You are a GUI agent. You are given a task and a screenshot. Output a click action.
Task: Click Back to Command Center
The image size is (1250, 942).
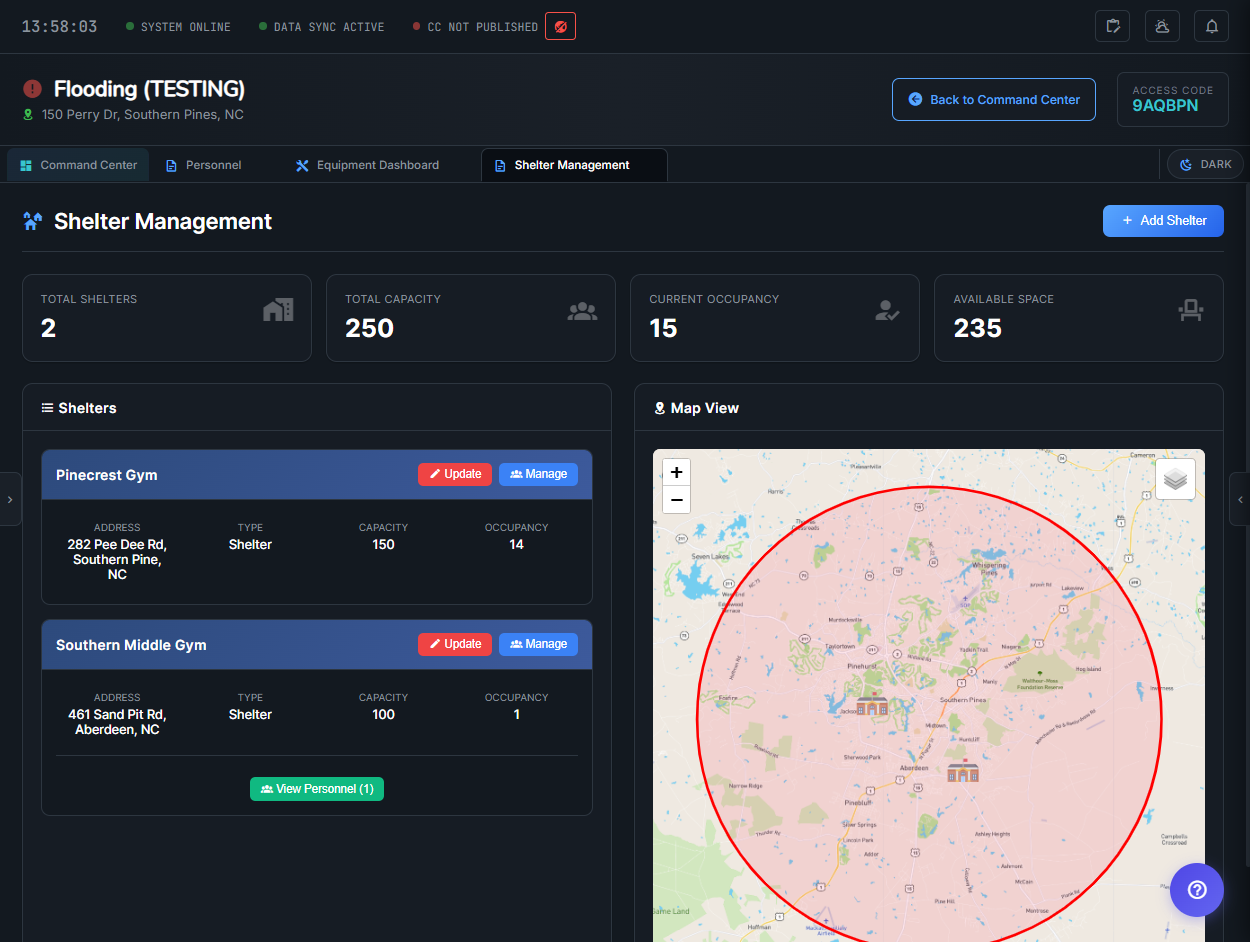(993, 99)
